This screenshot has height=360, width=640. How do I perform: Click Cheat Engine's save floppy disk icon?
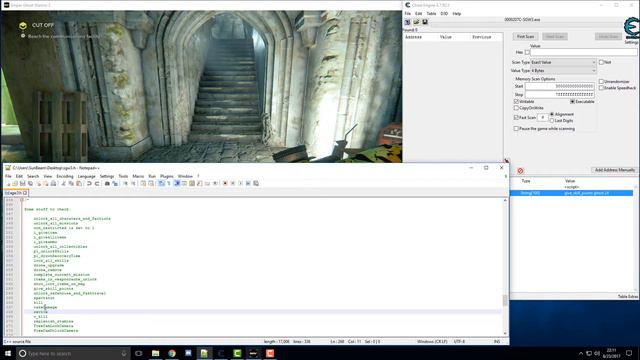tap(425, 22)
